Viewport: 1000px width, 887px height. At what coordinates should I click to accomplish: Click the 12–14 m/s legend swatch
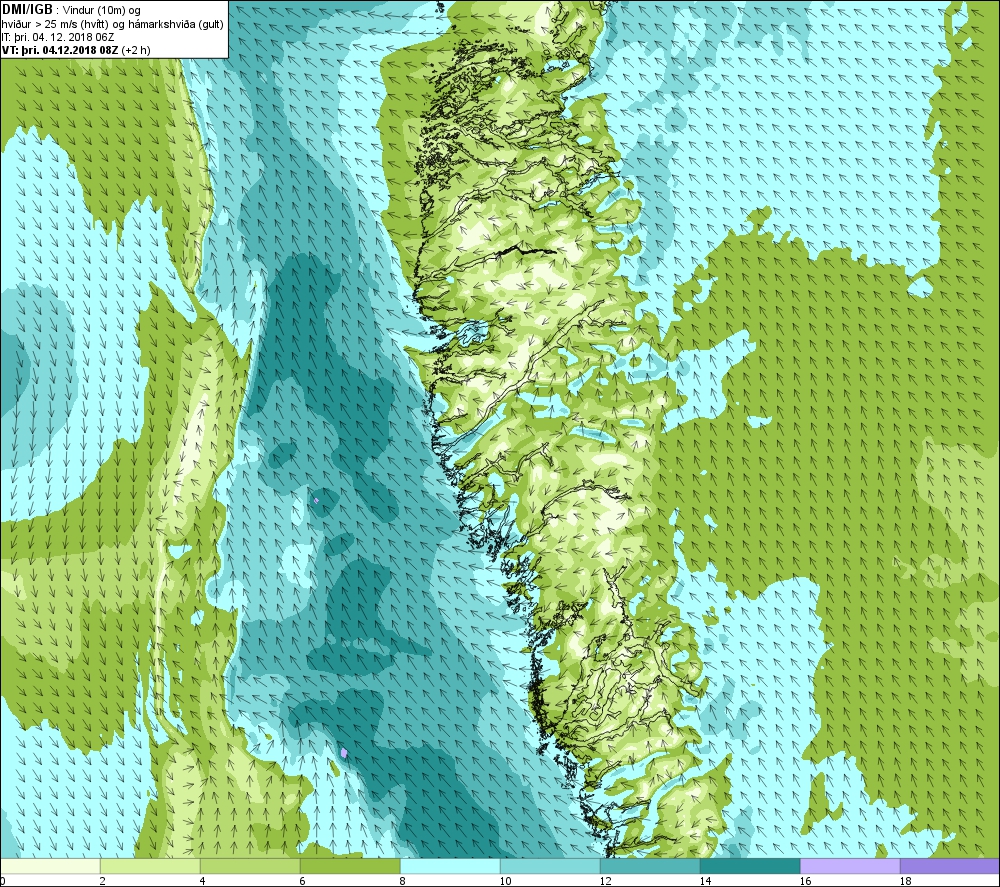pos(650,866)
